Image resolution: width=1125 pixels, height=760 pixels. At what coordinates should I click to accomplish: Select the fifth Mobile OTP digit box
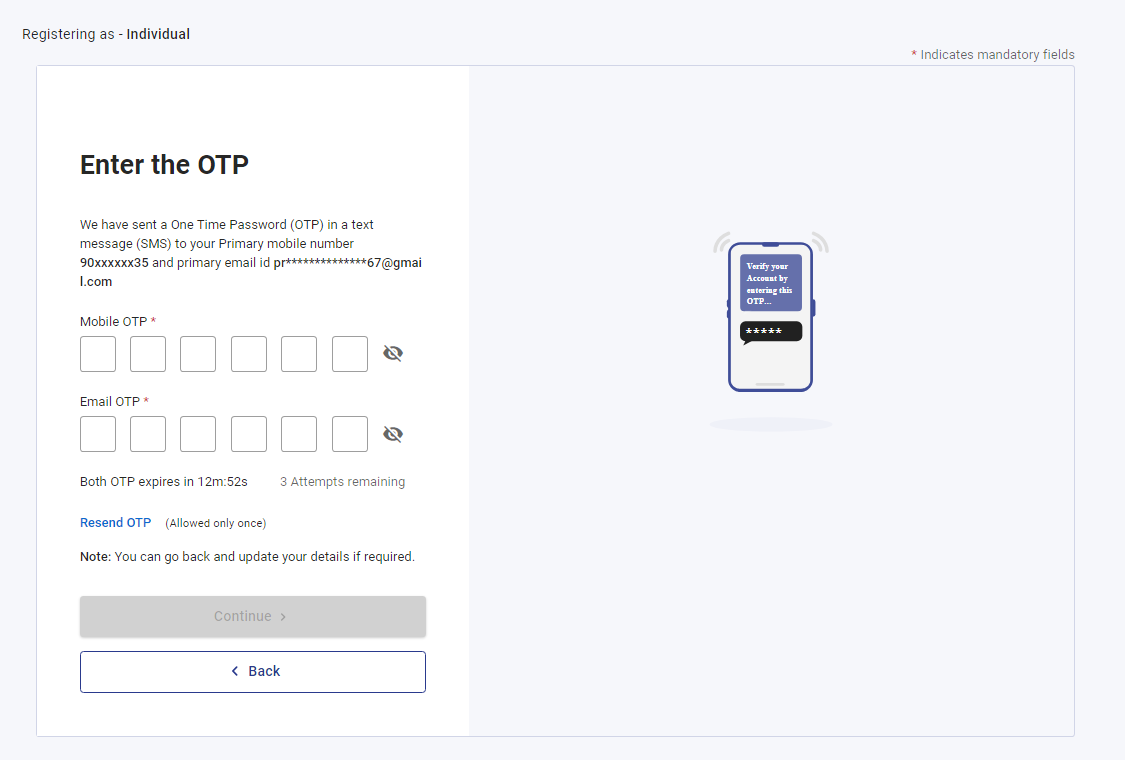299,354
